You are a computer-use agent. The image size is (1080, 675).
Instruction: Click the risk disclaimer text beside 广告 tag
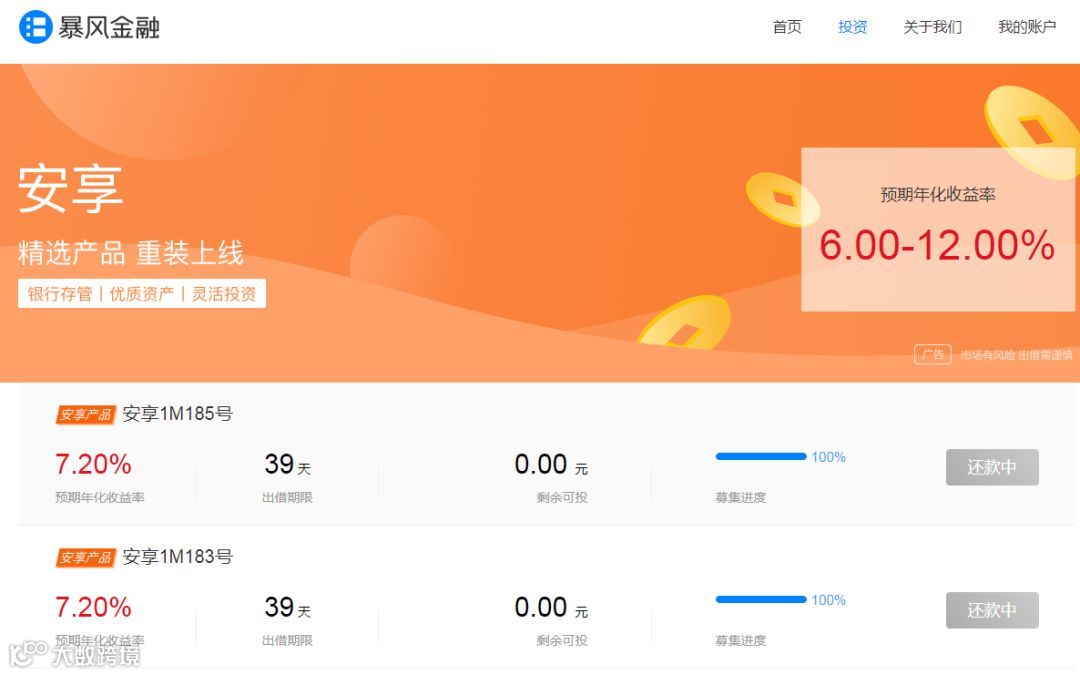pos(1016,355)
